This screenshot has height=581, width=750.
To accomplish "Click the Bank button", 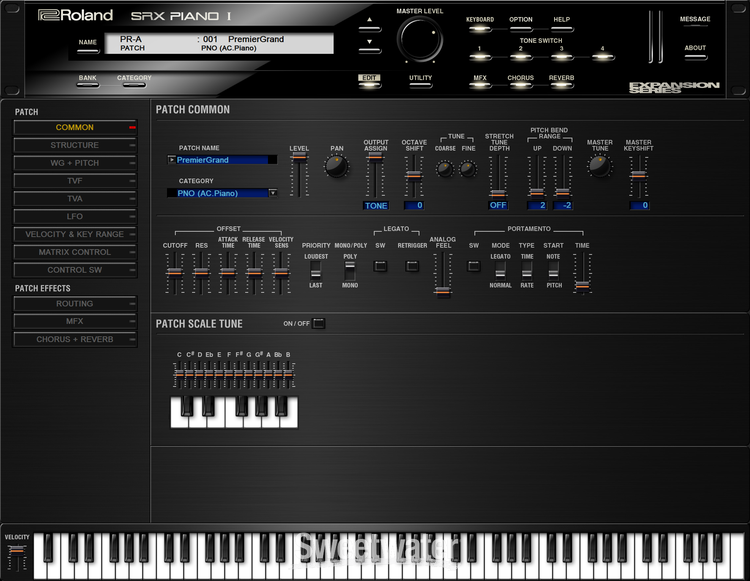I will click(88, 85).
